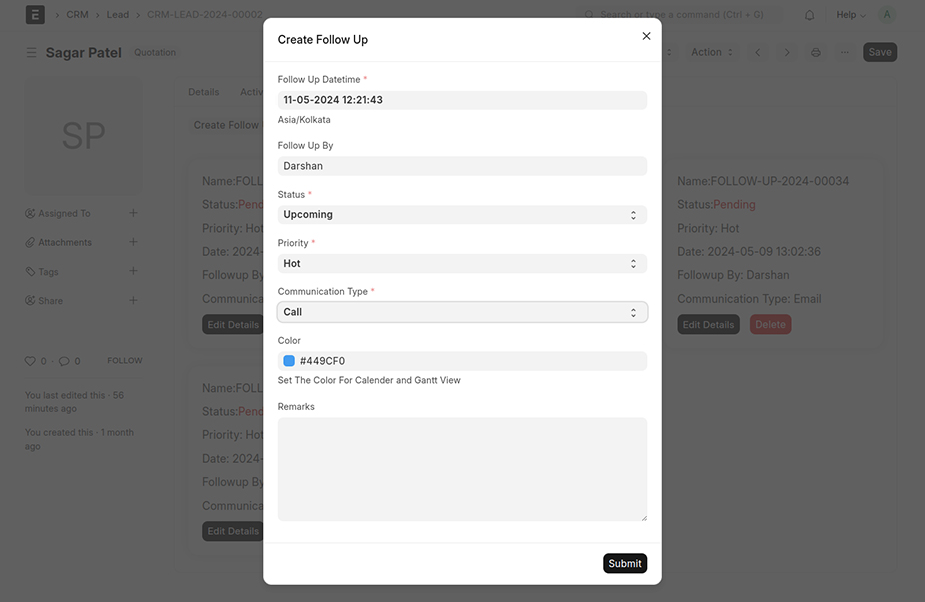925x602 pixels.
Task: Click the red Delete button
Action: point(770,325)
